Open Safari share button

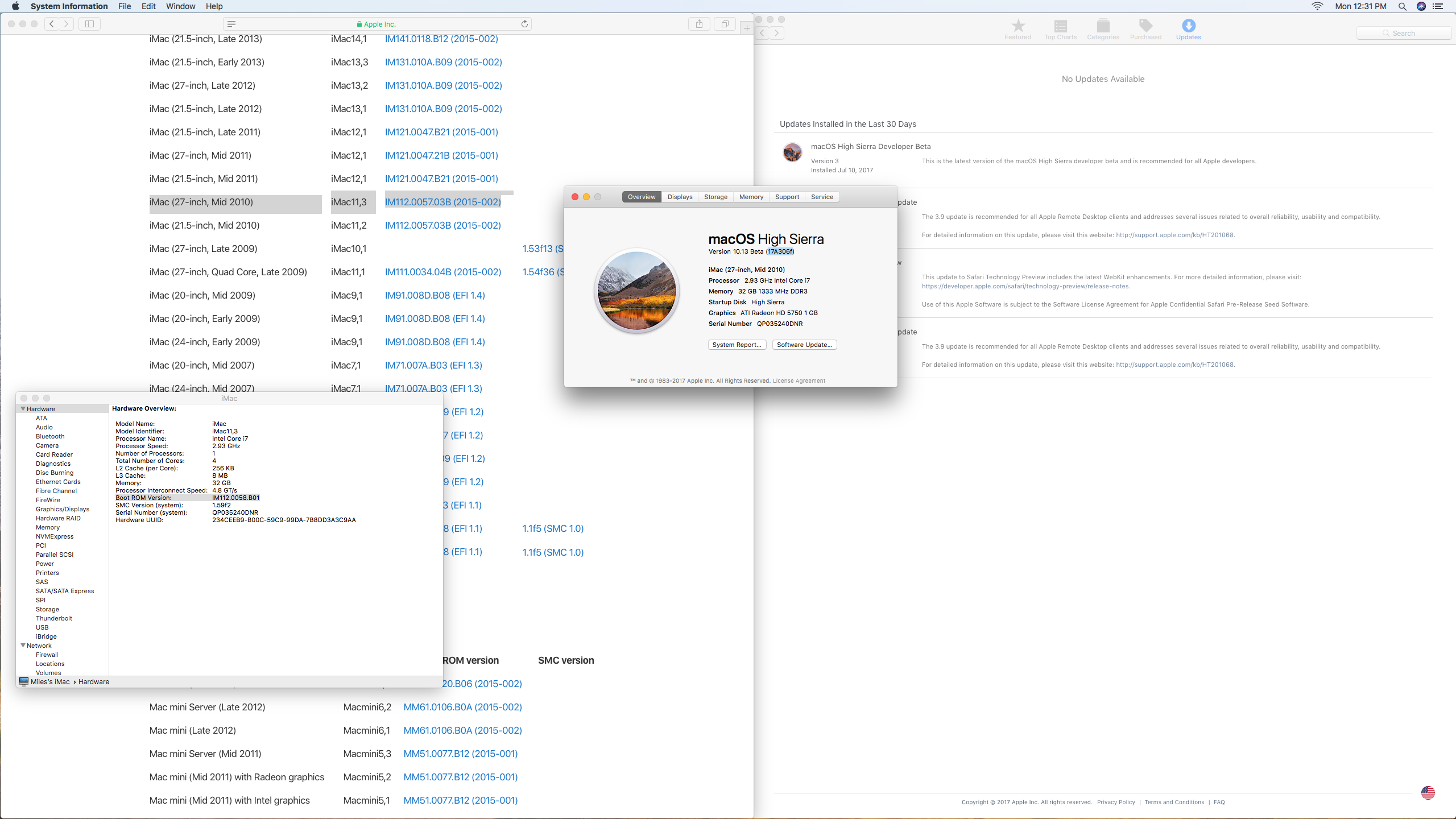[x=700, y=24]
